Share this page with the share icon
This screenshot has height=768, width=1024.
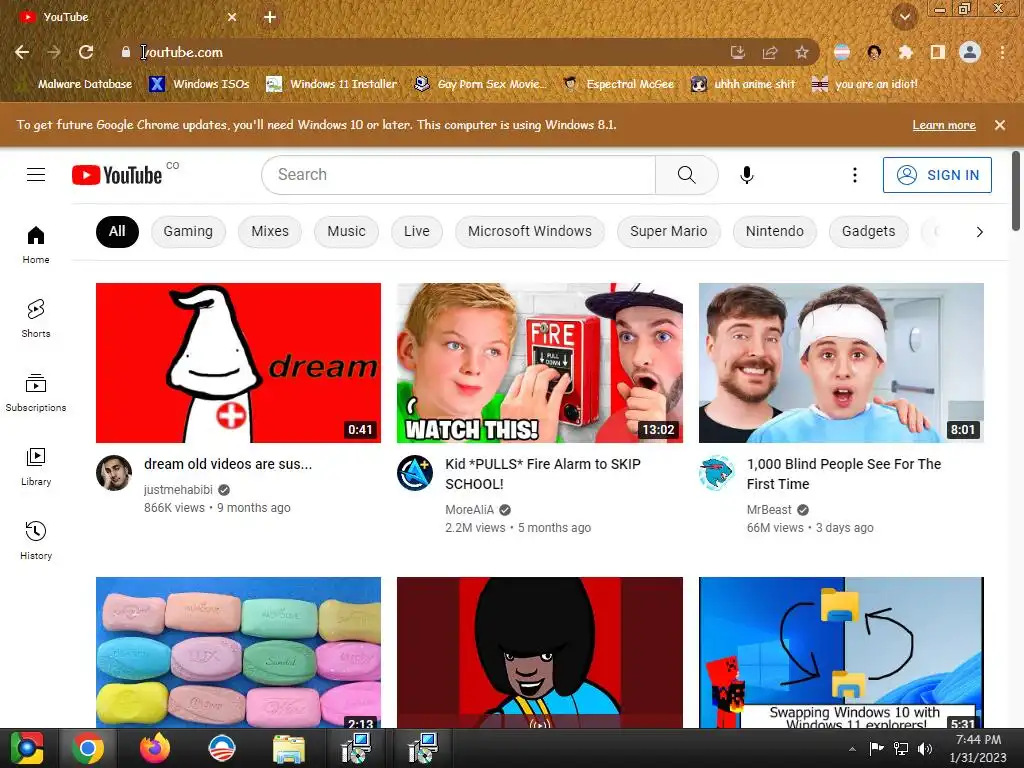(x=770, y=52)
